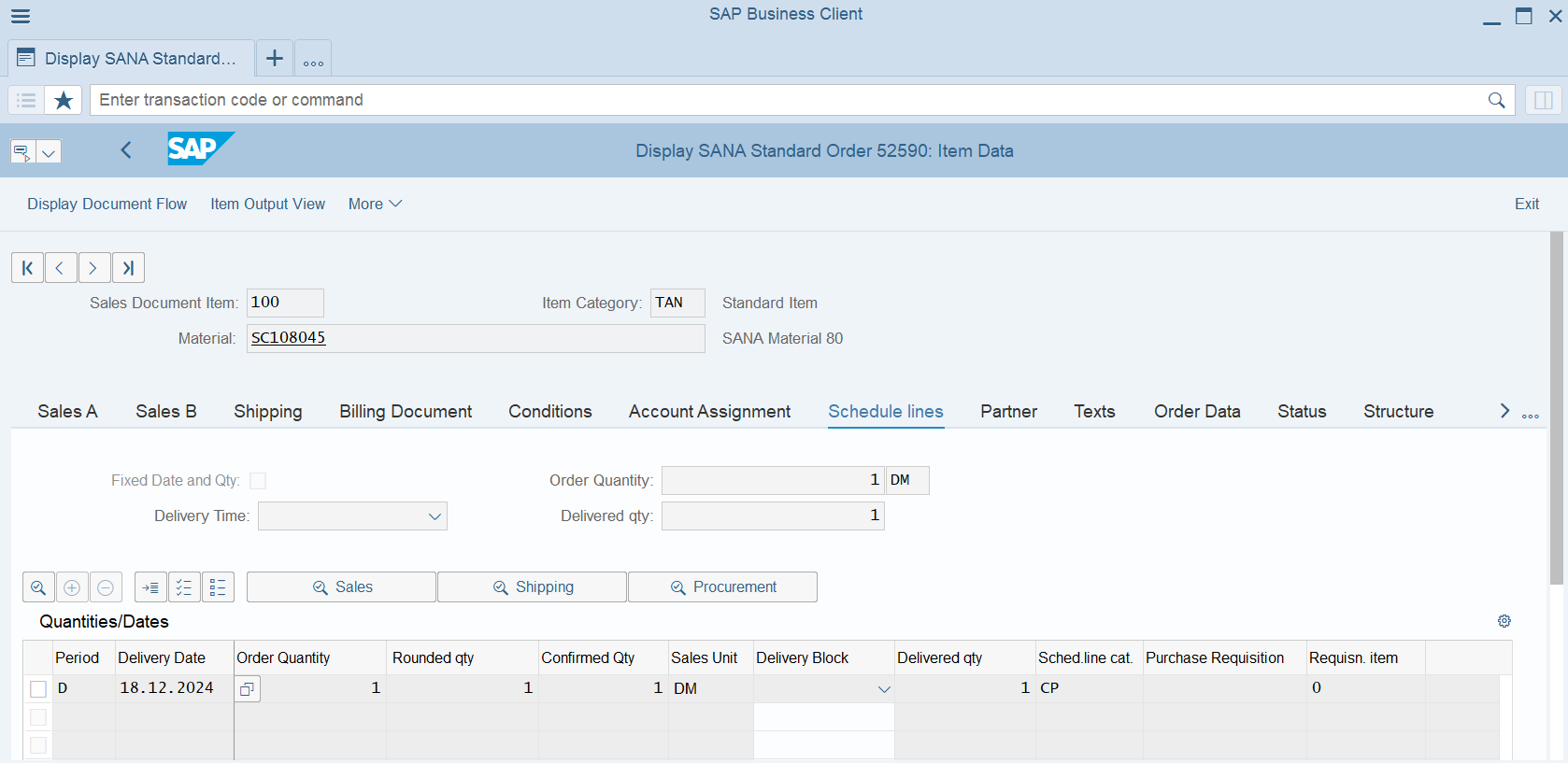The width and height of the screenshot is (1568, 763).
Task: Click the Delivery Date column header
Action: coord(175,657)
